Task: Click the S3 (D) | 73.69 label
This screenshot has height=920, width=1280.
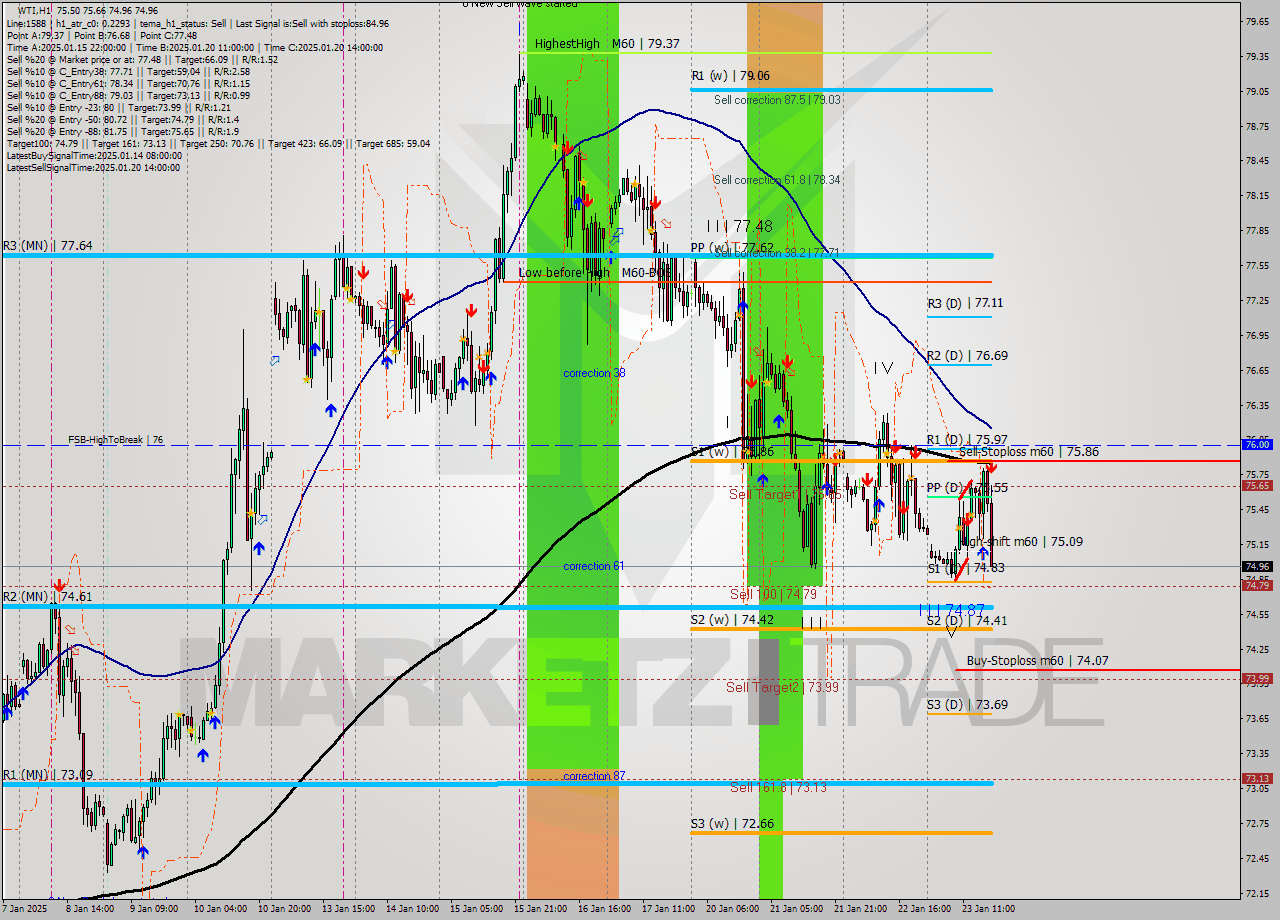Action: coord(967,705)
